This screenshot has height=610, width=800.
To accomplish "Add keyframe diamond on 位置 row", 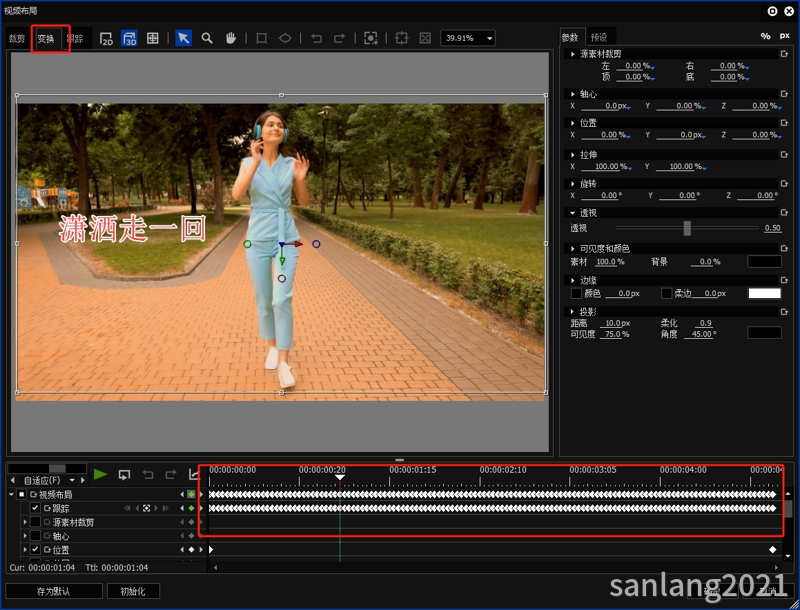I will point(191,550).
